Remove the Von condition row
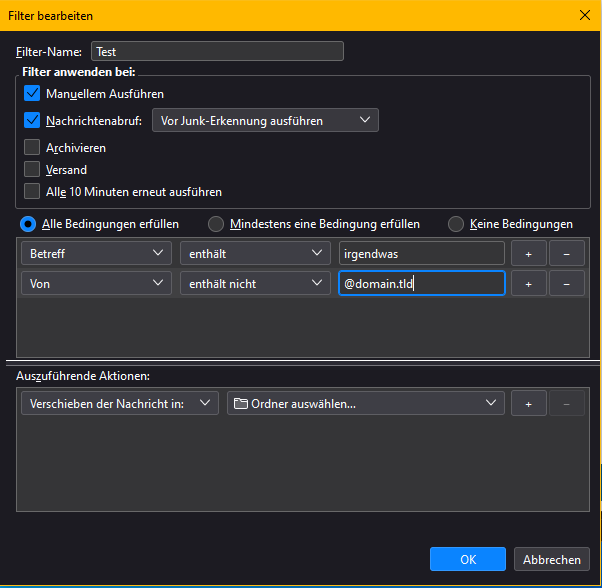The image size is (602, 588). coord(566,284)
